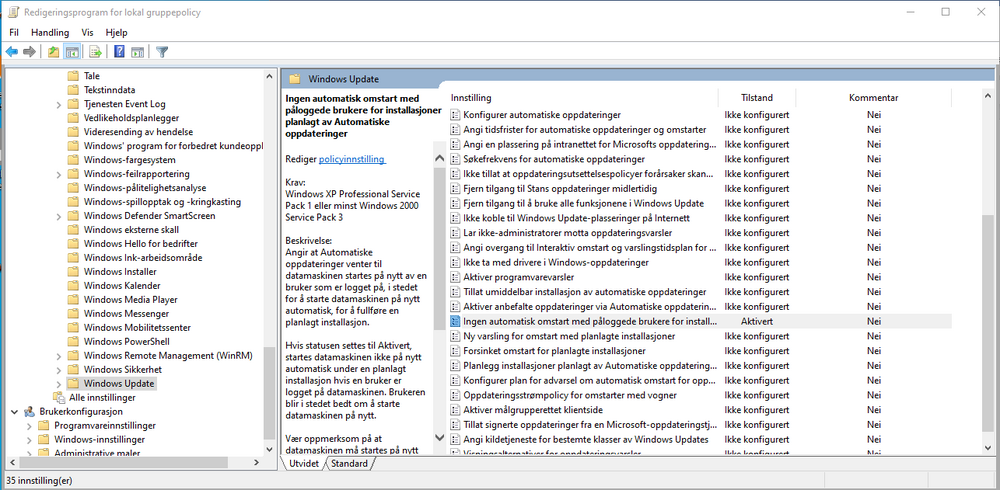The image size is (1000, 490).
Task: Toggle the show/hide console tree button
Action: tap(73, 52)
